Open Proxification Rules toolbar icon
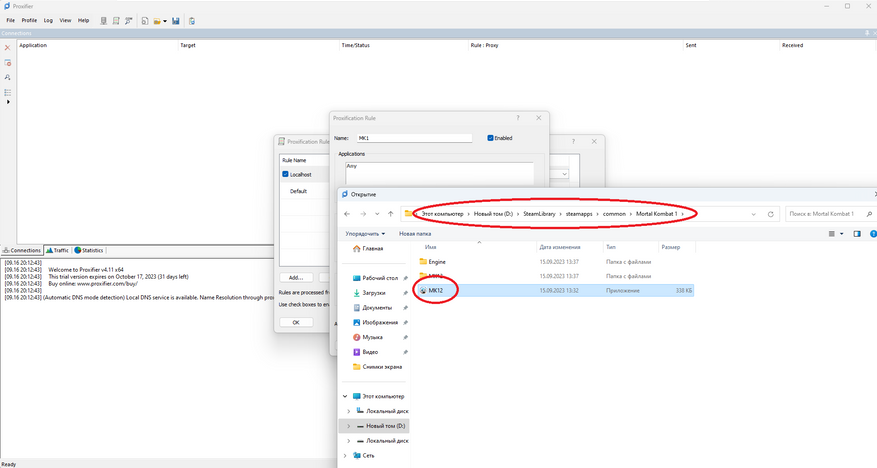The image size is (877, 468). pos(116,21)
